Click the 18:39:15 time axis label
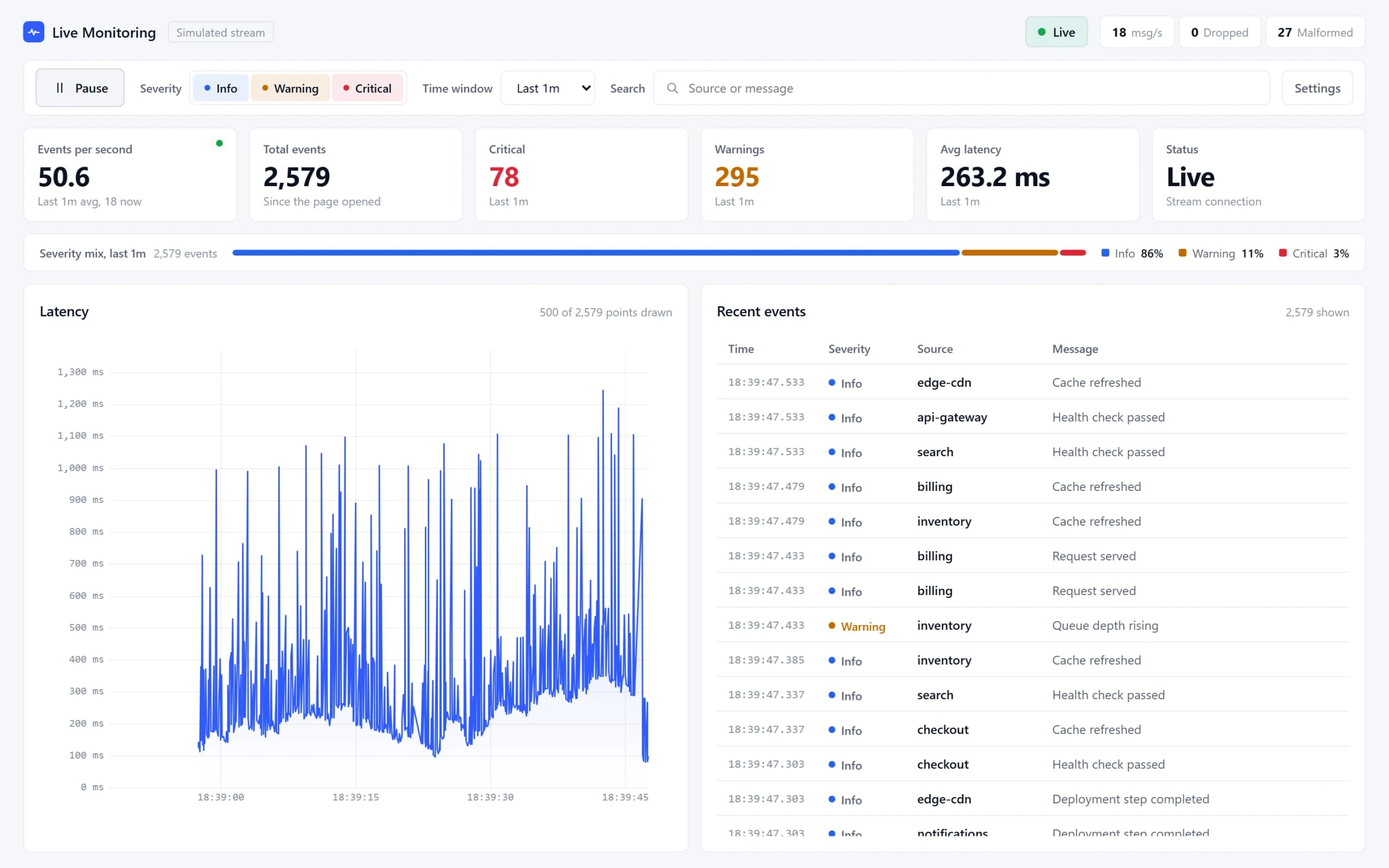 click(x=355, y=797)
